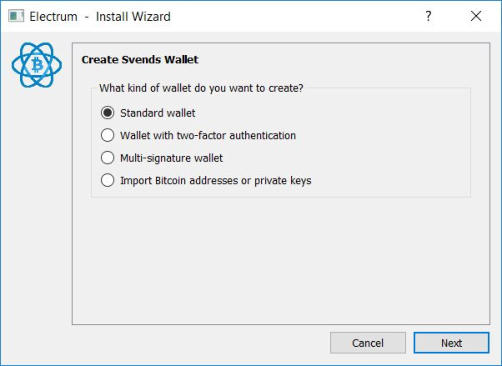Click the 'Electrum - Install Wizard' title text

pos(100,16)
